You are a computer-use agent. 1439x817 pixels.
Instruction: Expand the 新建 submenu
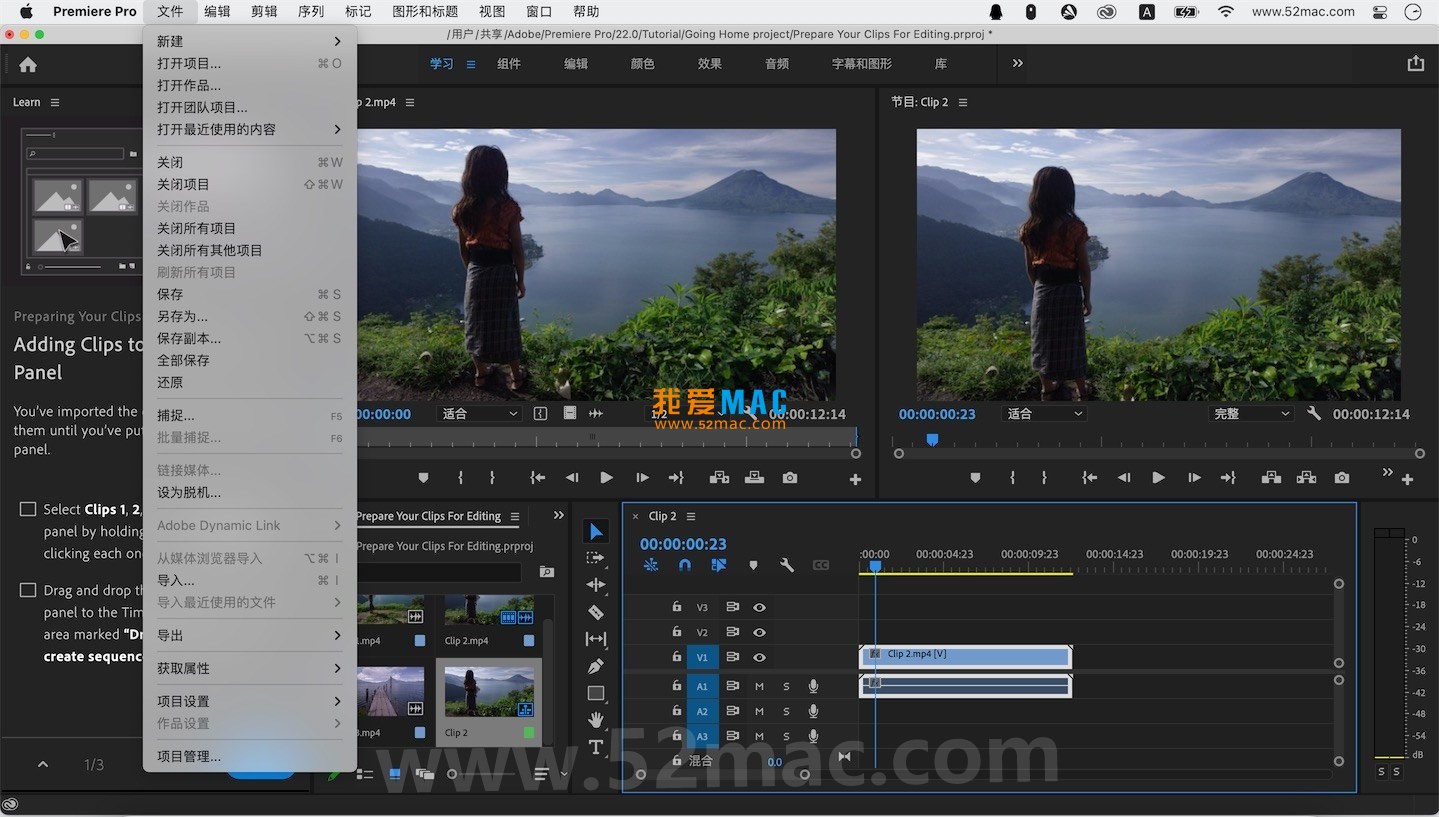click(x=250, y=41)
